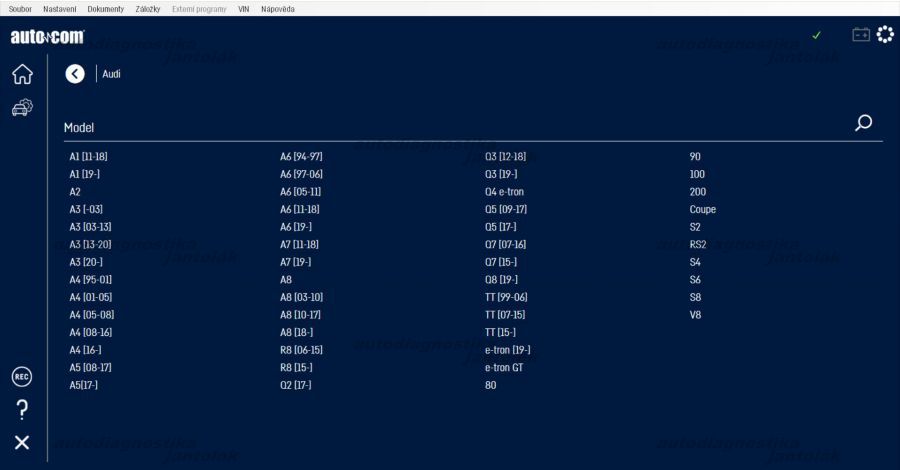This screenshot has height=470, width=900.
Task: Check the battery voltage icon
Action: pyautogui.click(x=861, y=35)
